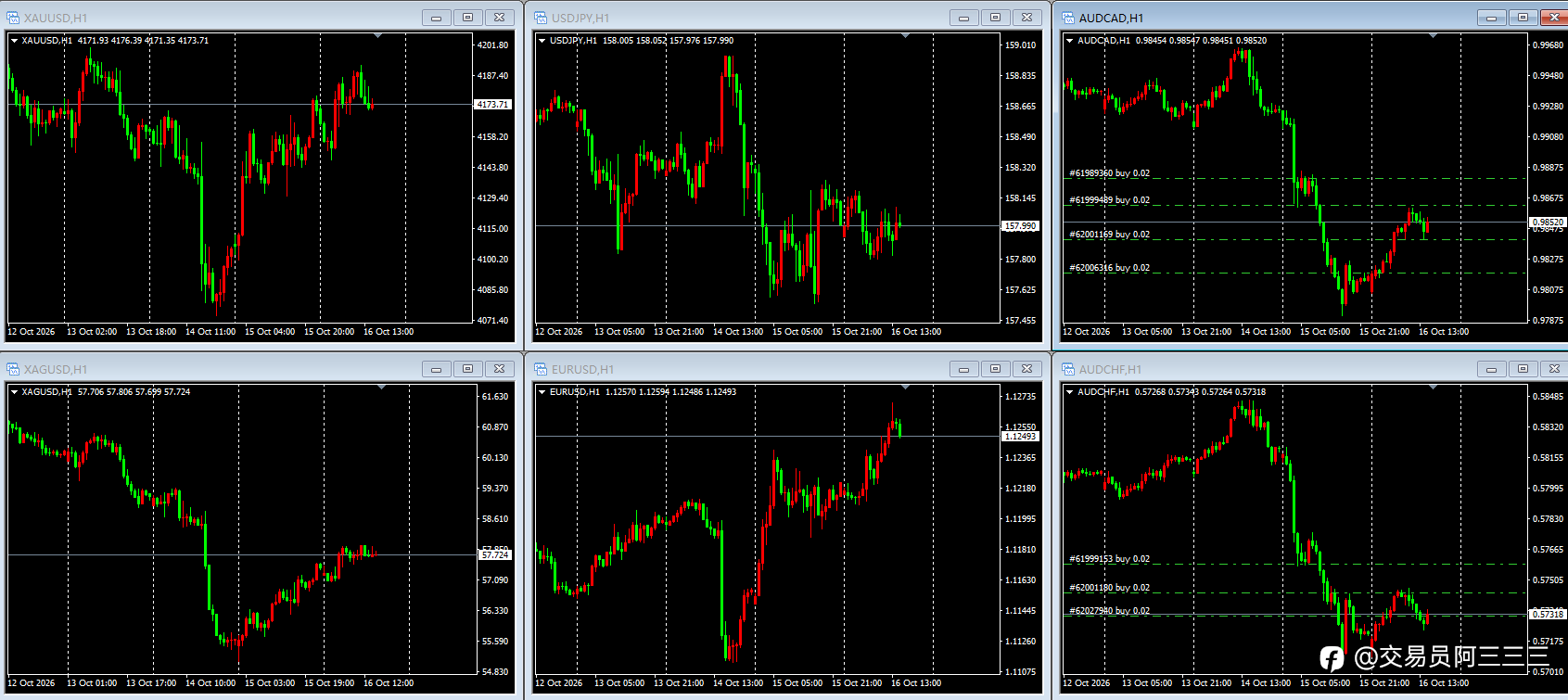Select AUDCAD order #62001169 buy 0.02 label

point(1109,235)
